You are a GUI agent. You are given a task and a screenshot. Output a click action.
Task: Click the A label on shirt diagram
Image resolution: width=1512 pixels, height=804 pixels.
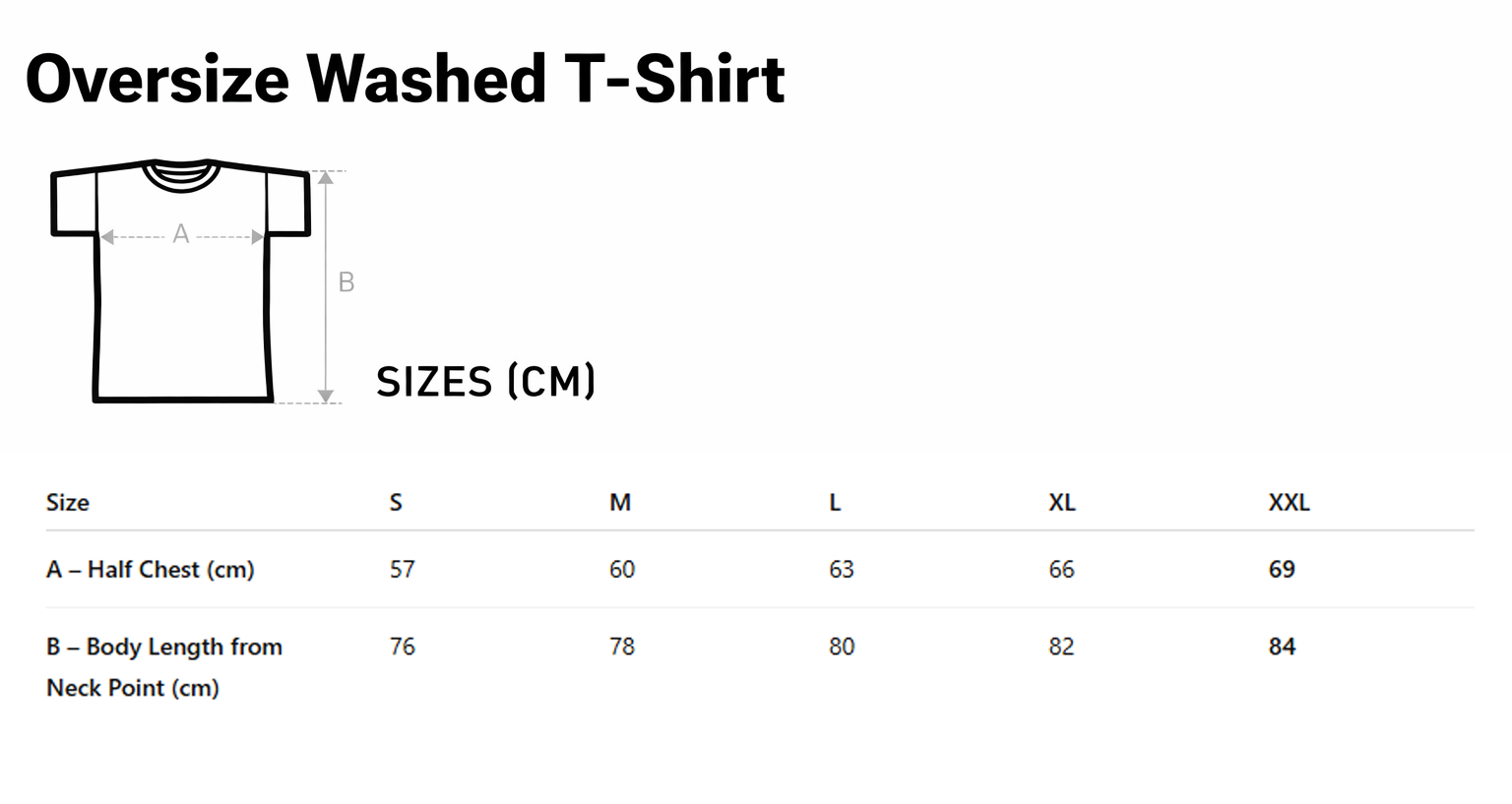181,234
